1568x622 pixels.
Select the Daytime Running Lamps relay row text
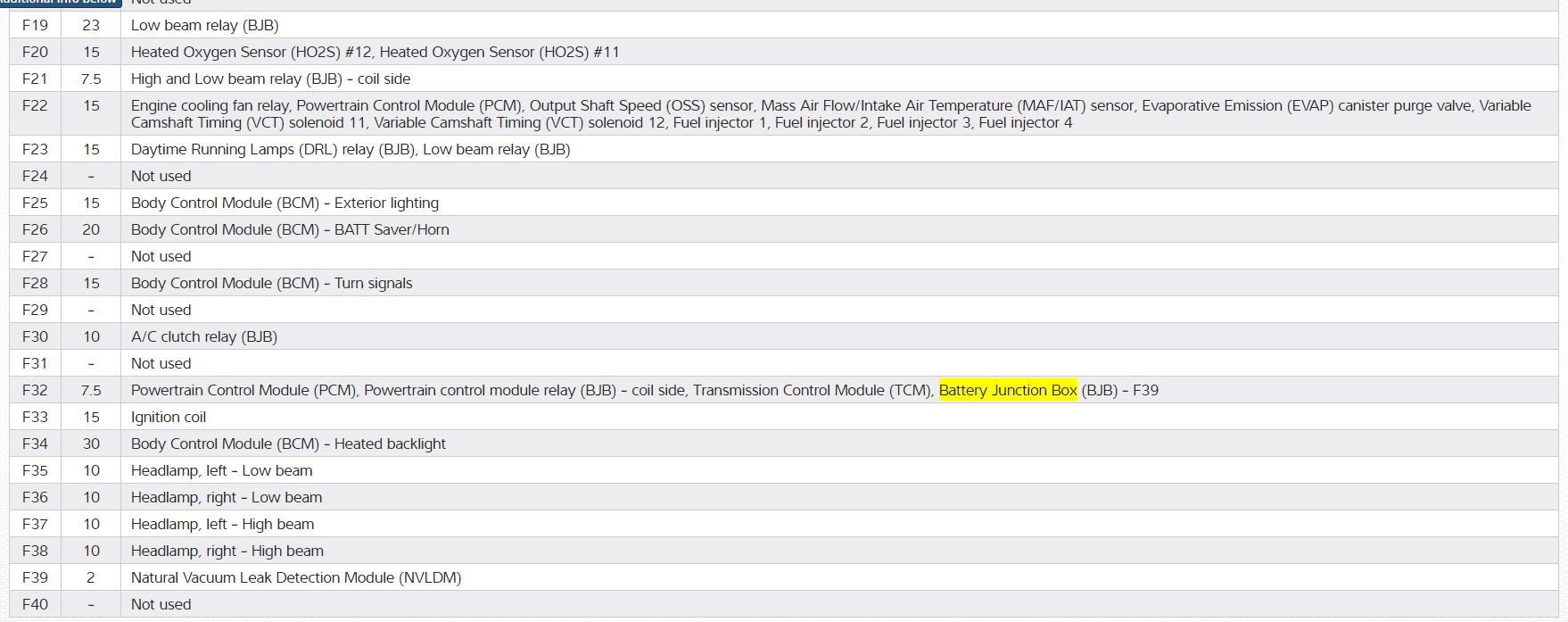350,149
